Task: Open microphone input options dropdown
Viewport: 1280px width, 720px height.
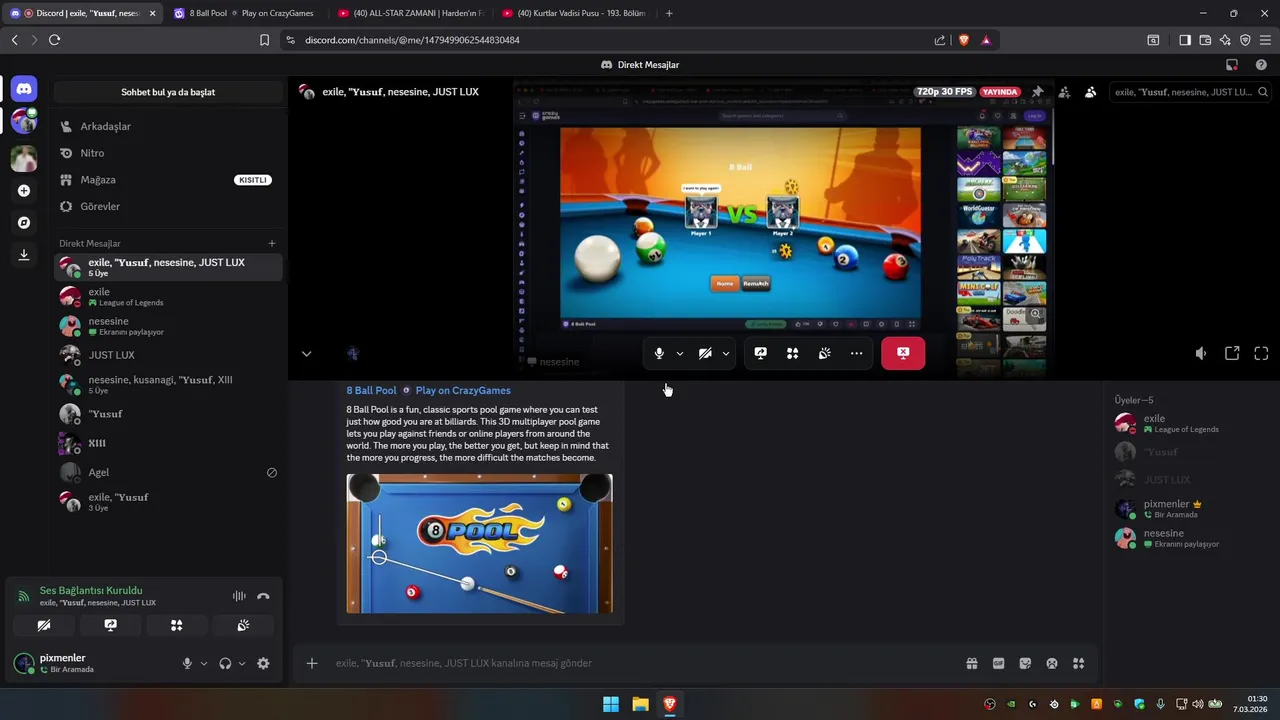Action: [x=680, y=353]
